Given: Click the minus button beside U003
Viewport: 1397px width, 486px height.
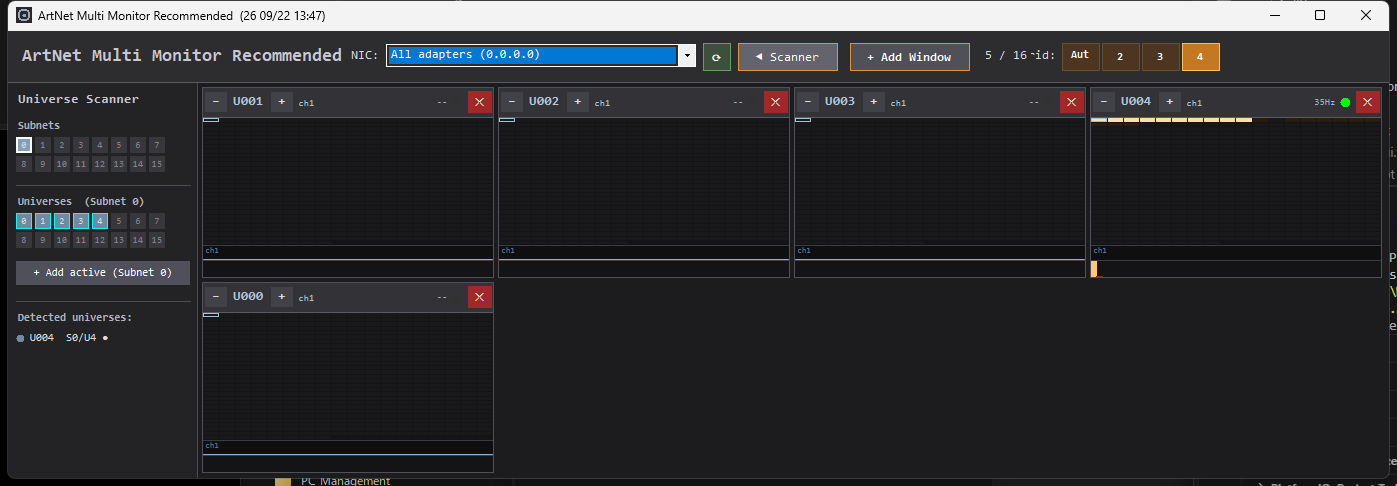Looking at the screenshot, I should 808,102.
